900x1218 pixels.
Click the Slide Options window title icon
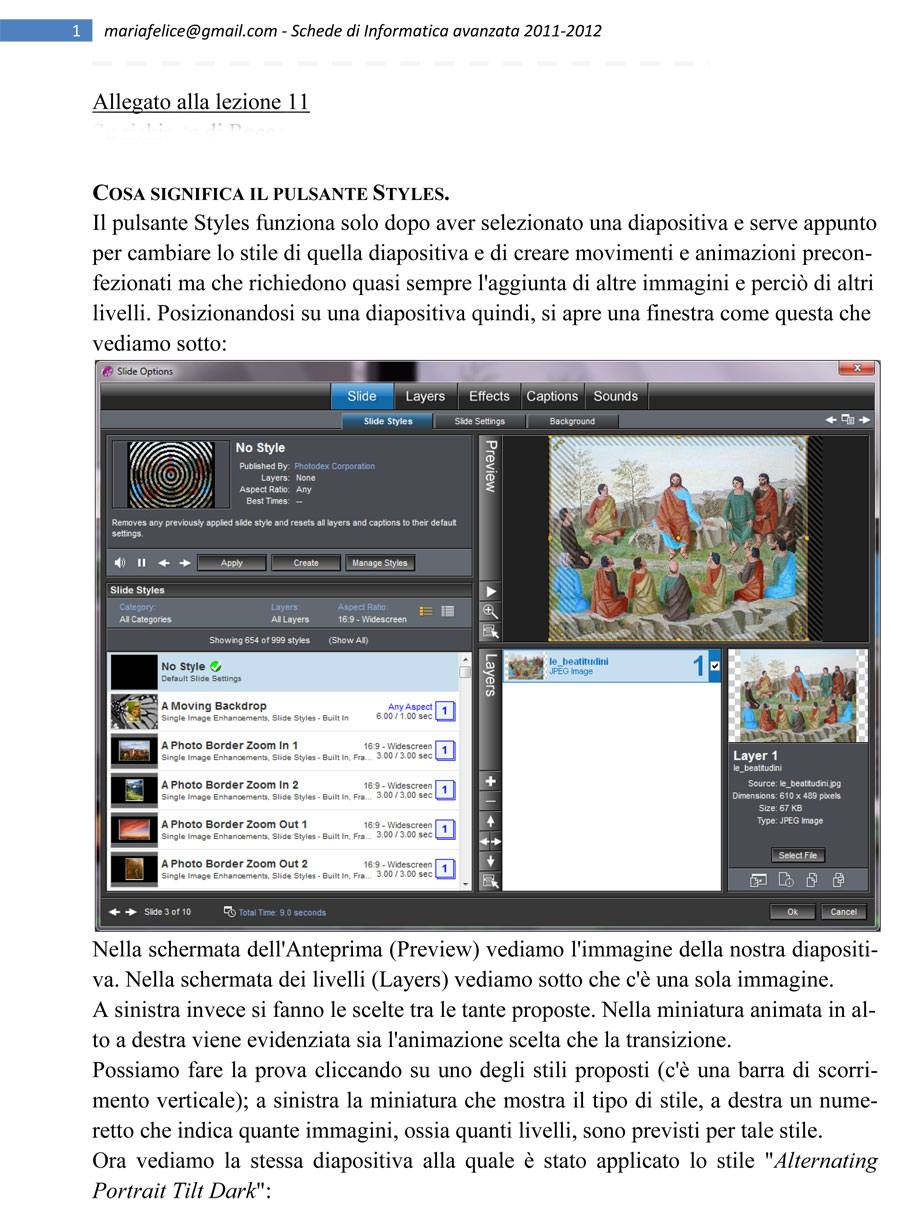[x=107, y=371]
